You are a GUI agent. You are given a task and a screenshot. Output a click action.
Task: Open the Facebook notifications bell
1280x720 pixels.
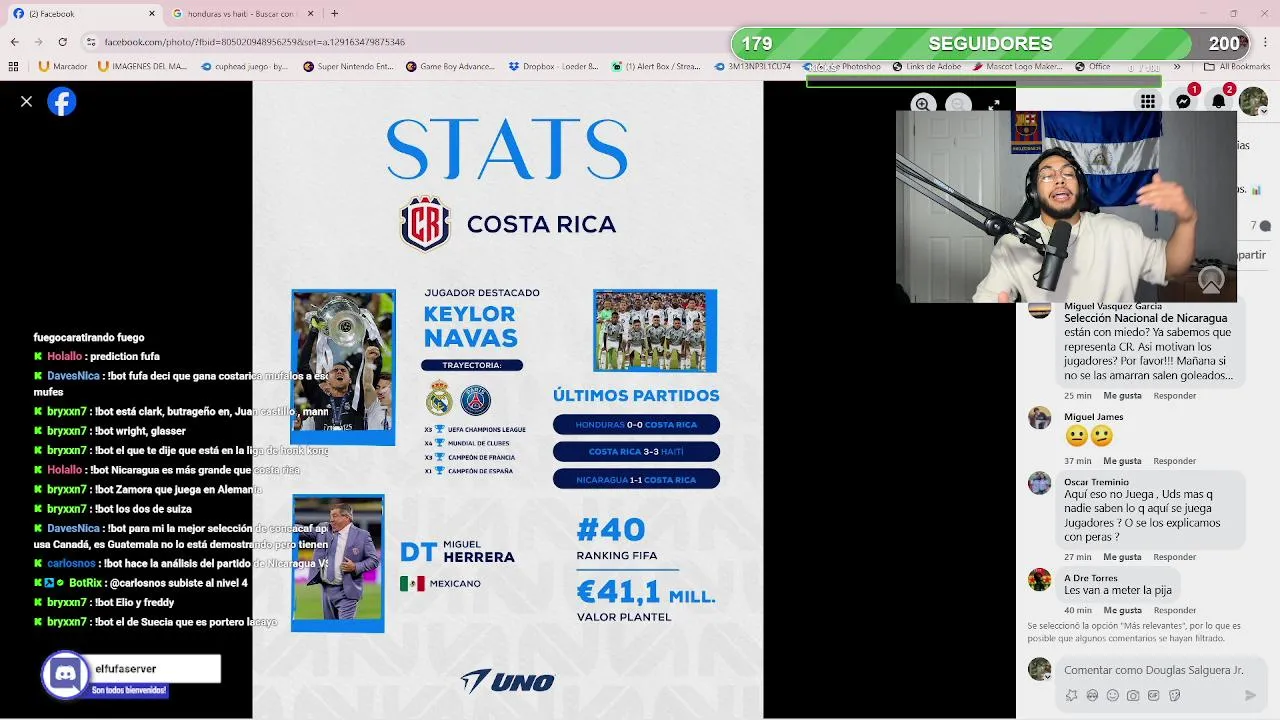coord(1218,101)
